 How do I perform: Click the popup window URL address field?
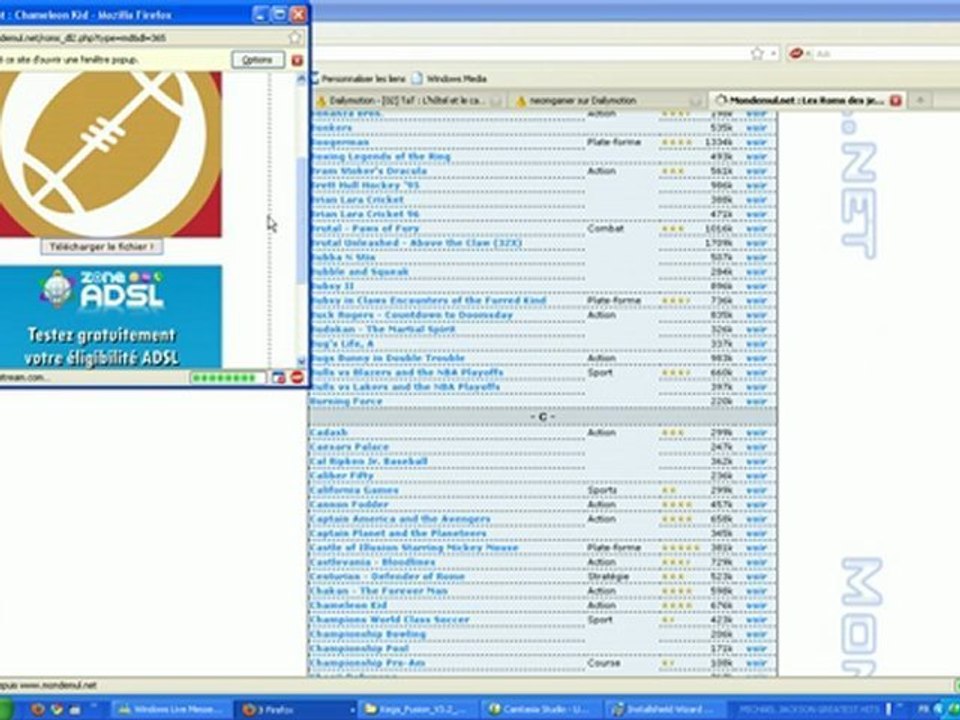(144, 37)
